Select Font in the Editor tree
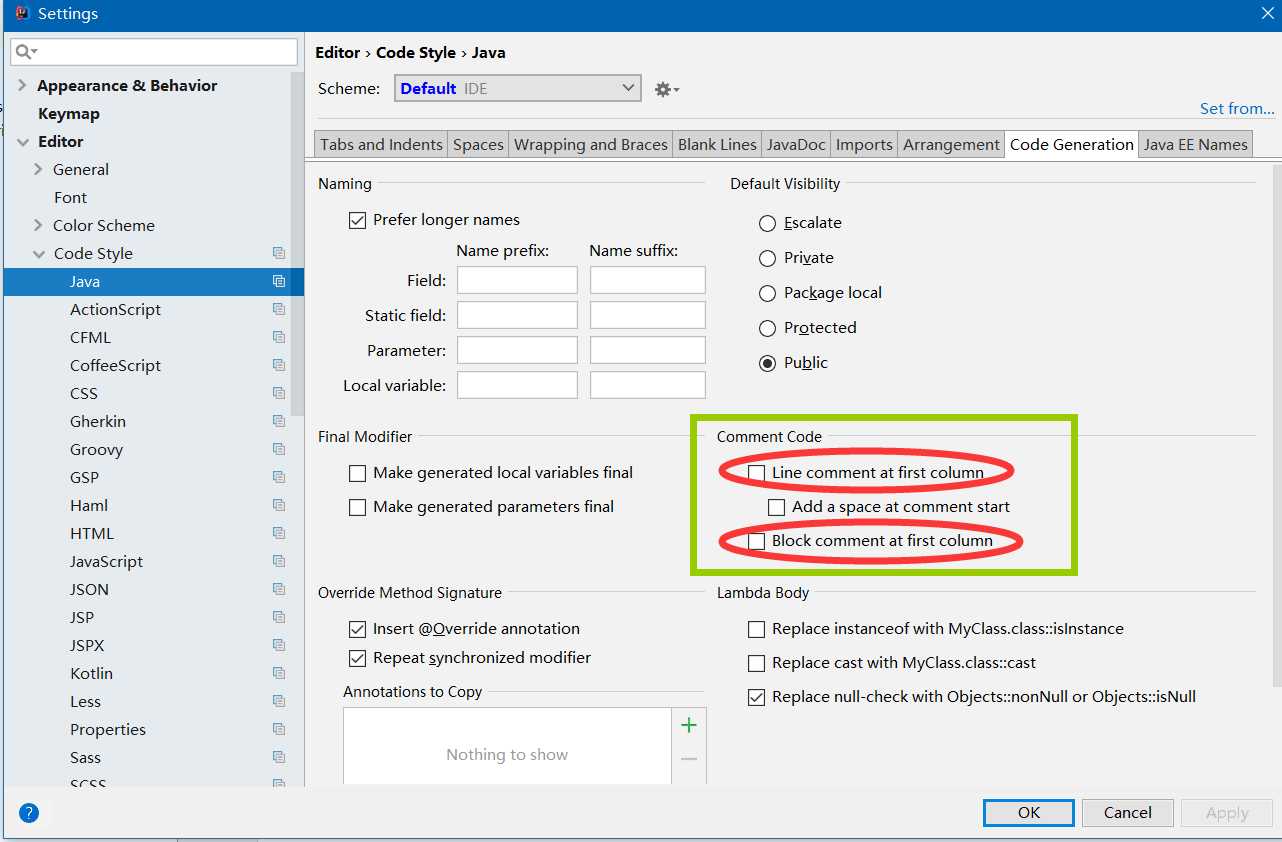This screenshot has width=1282, height=842. [x=70, y=197]
